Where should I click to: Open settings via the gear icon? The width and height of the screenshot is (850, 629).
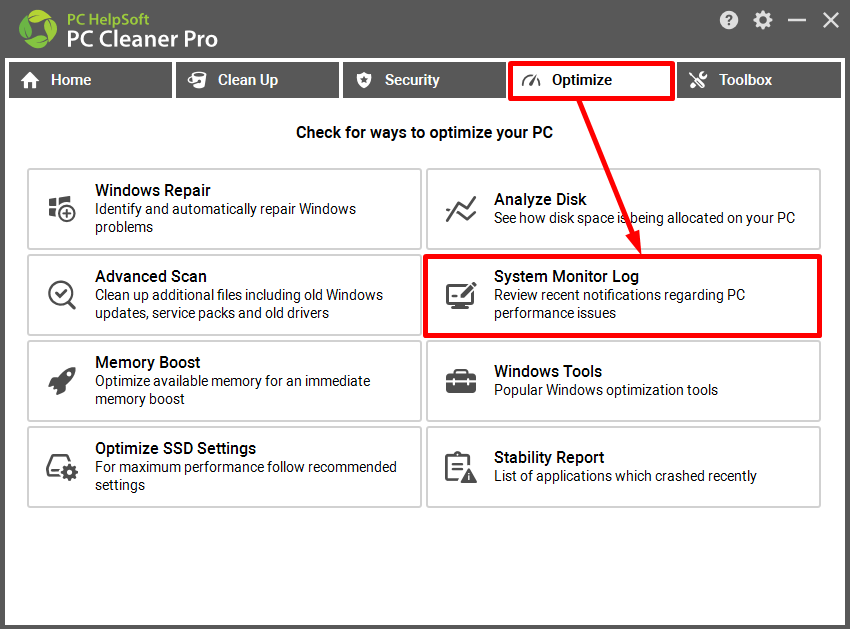[x=763, y=21]
